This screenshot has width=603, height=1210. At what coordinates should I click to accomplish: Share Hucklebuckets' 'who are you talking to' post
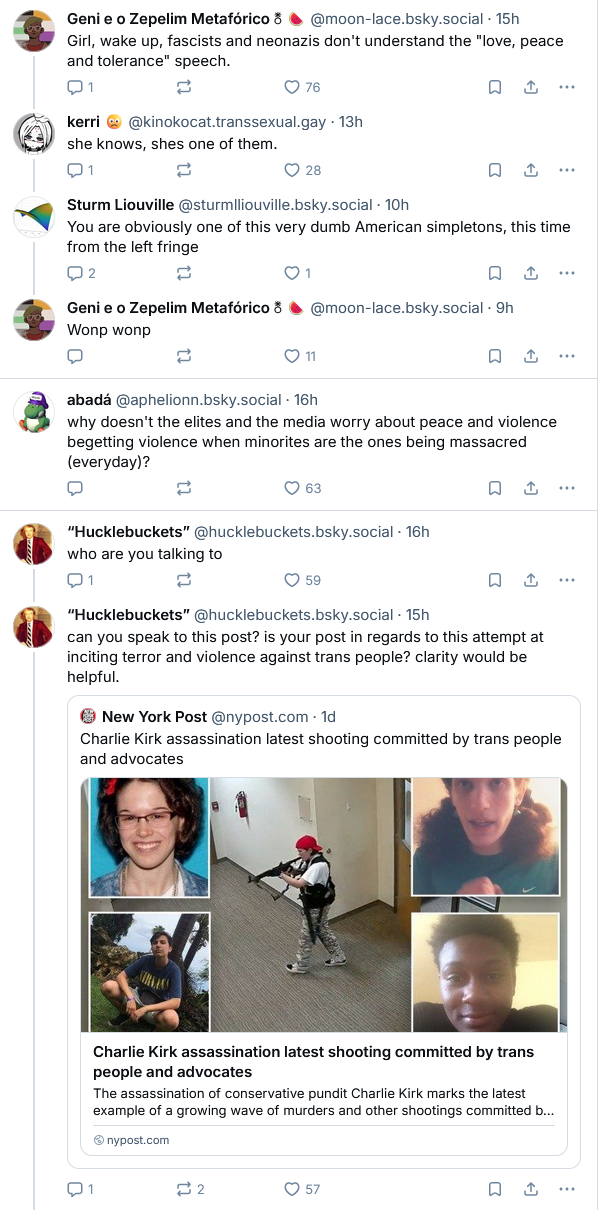coord(531,580)
